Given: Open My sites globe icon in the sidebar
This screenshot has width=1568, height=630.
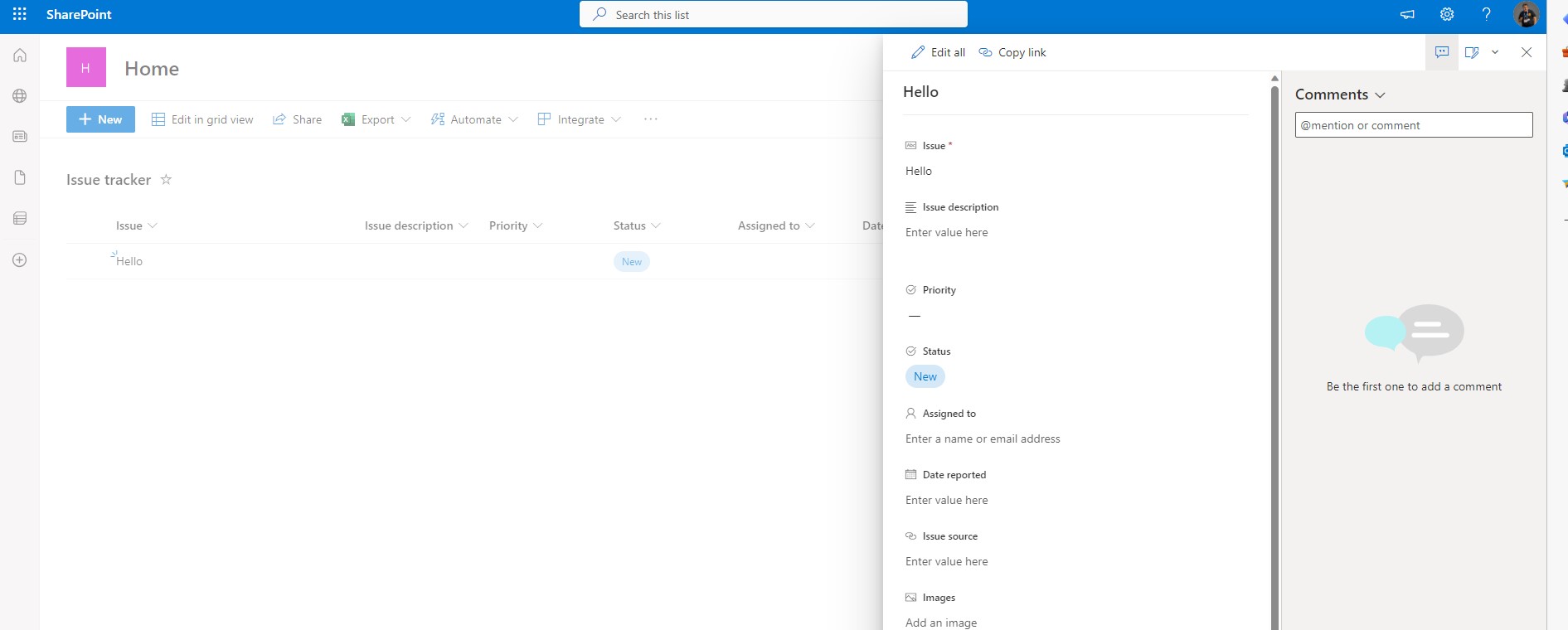Looking at the screenshot, I should 20,96.
